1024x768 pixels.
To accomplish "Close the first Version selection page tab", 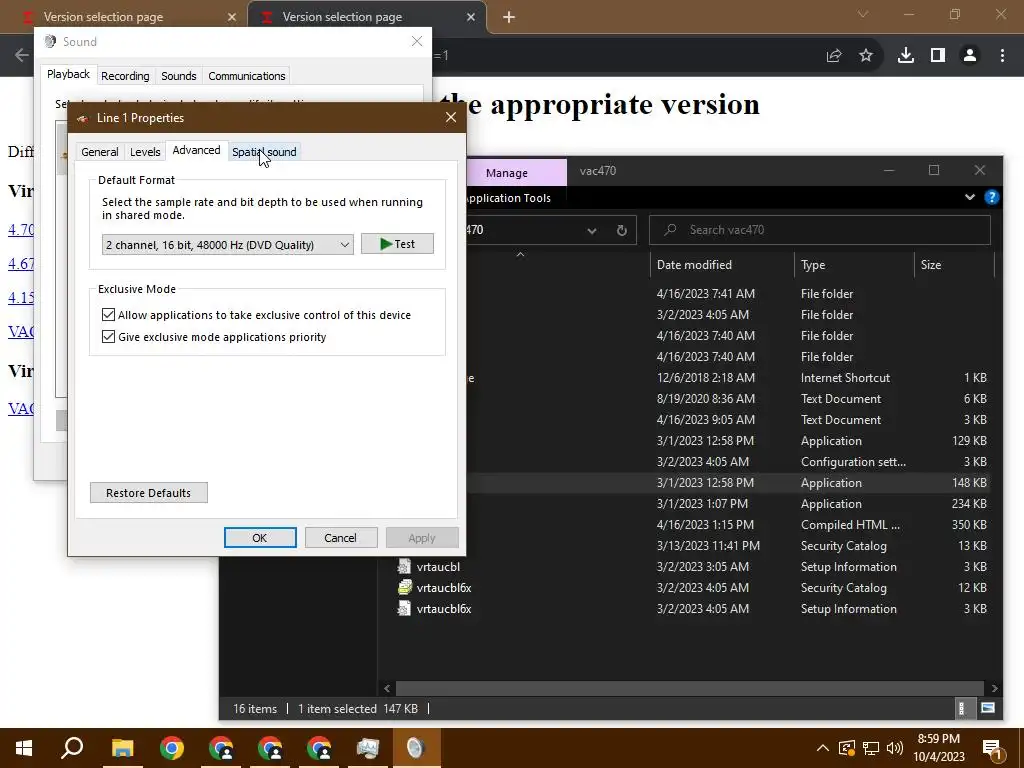I will [x=232, y=17].
